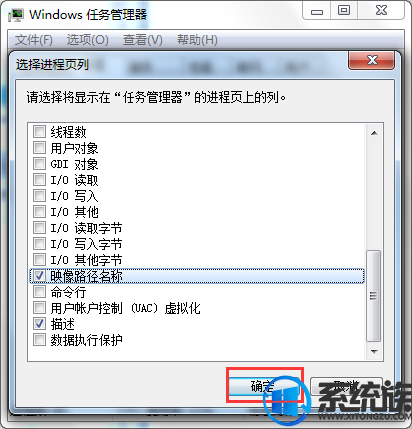Enable the 命令行 column checkbox
The image size is (412, 429).
tap(39, 292)
